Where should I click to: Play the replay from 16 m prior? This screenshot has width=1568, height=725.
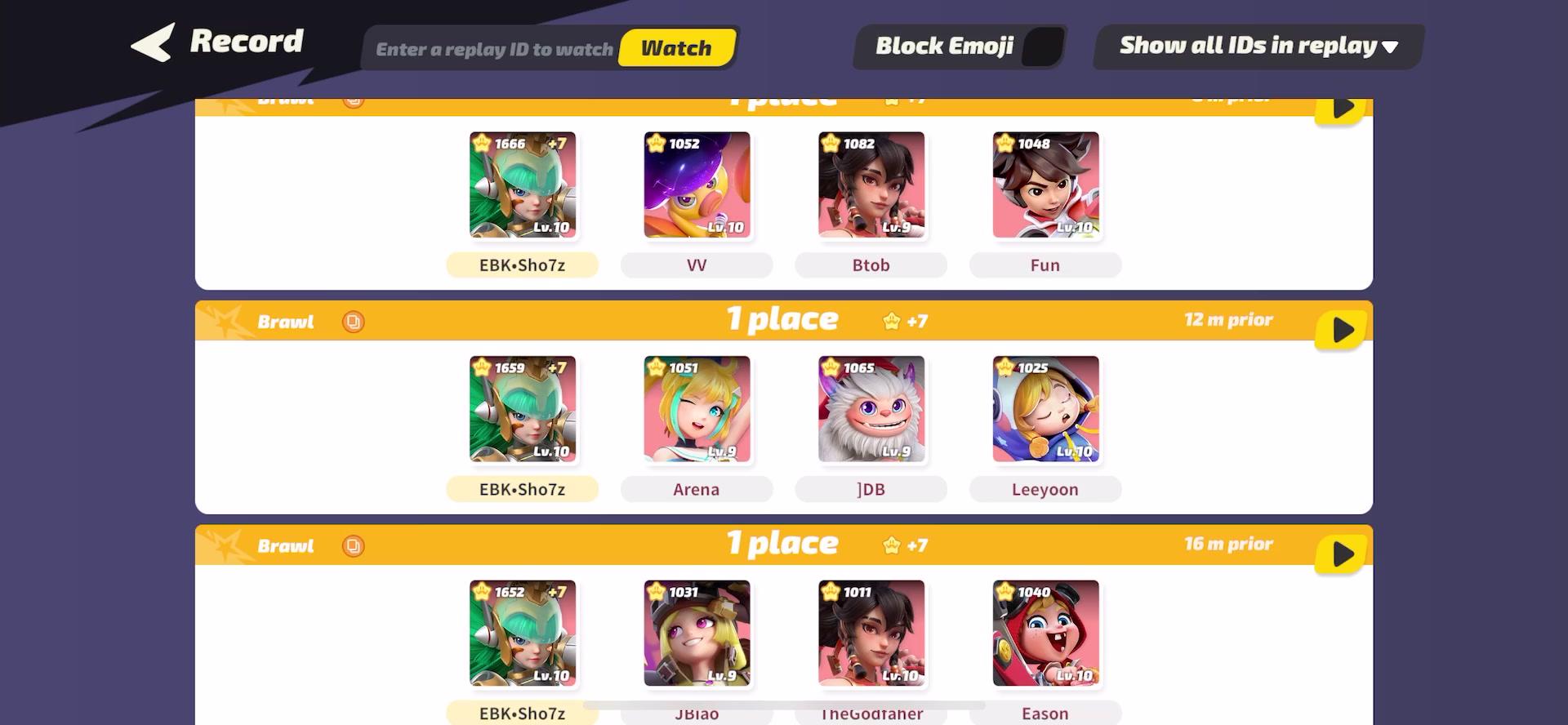tap(1340, 554)
